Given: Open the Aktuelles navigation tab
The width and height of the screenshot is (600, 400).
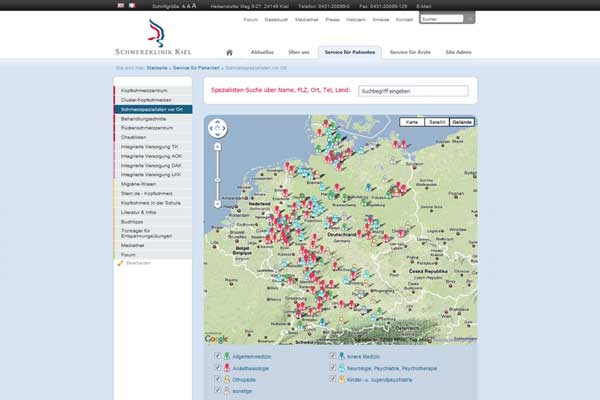Looking at the screenshot, I should 260,52.
